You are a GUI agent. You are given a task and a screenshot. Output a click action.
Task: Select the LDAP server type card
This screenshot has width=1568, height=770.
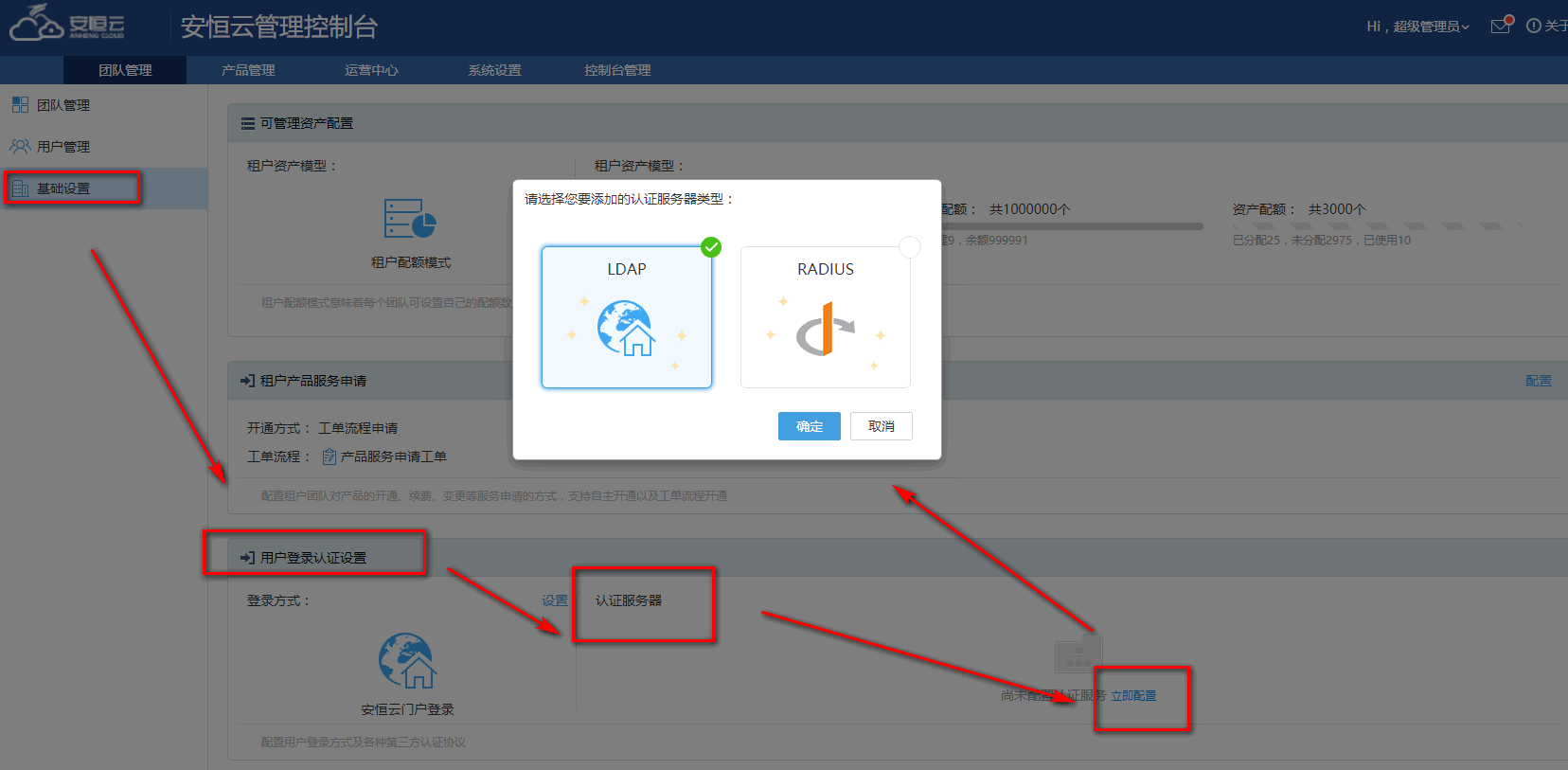click(x=627, y=317)
